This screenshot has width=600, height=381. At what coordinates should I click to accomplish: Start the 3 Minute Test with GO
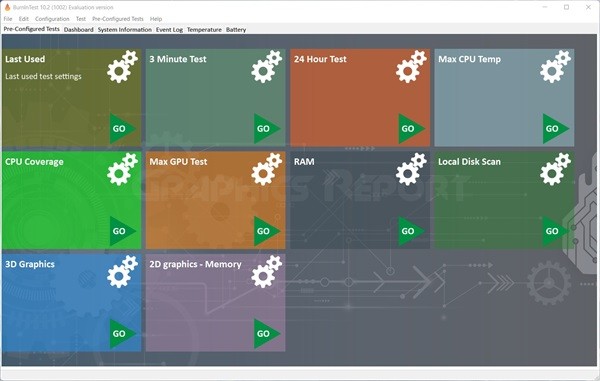267,129
